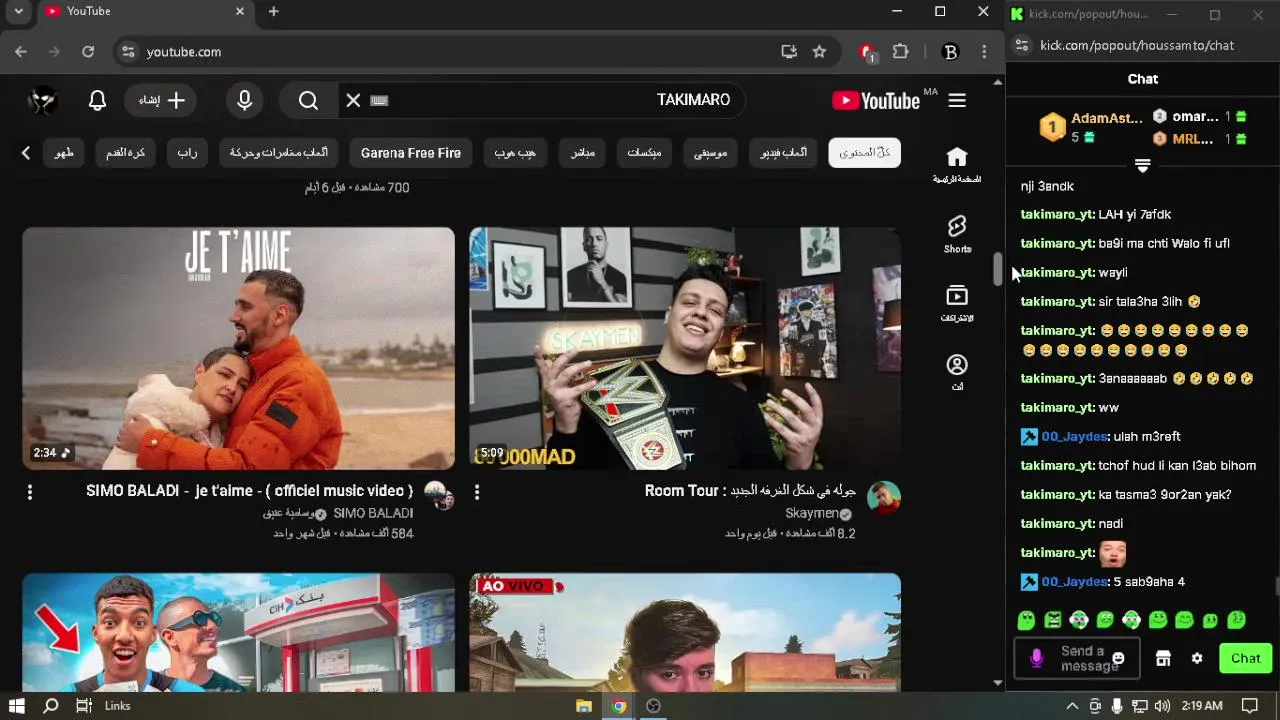Select the ميكسات category chip

point(644,153)
